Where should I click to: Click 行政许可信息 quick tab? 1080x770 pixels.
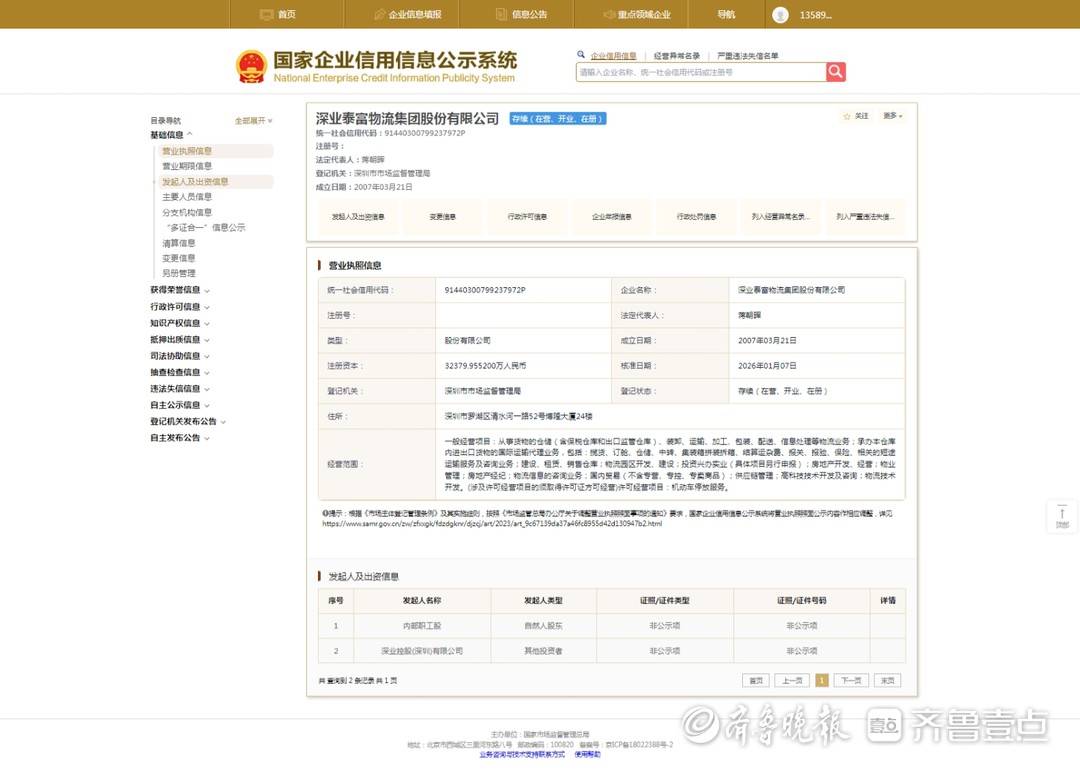coord(527,216)
